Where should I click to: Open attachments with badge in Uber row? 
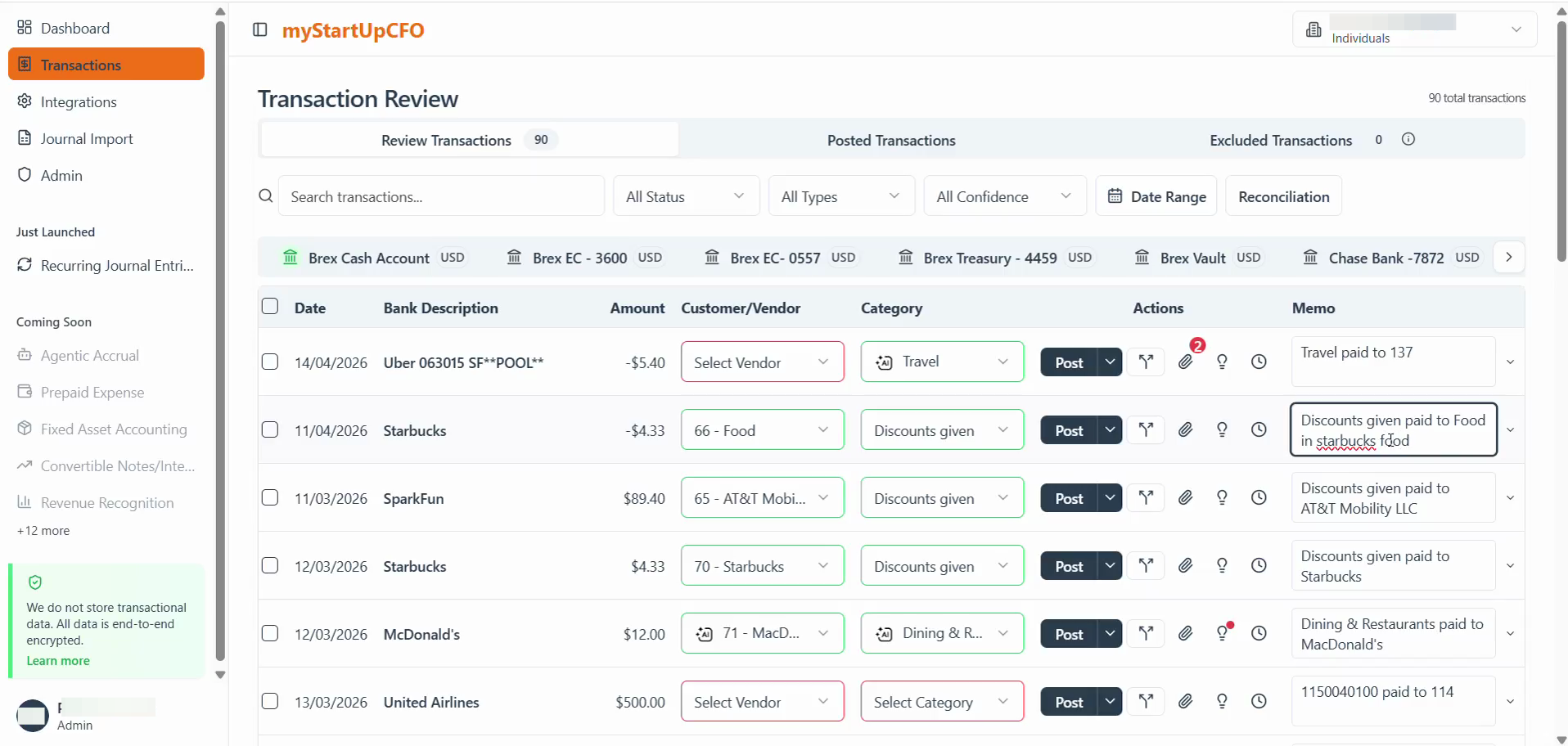[x=1186, y=361]
